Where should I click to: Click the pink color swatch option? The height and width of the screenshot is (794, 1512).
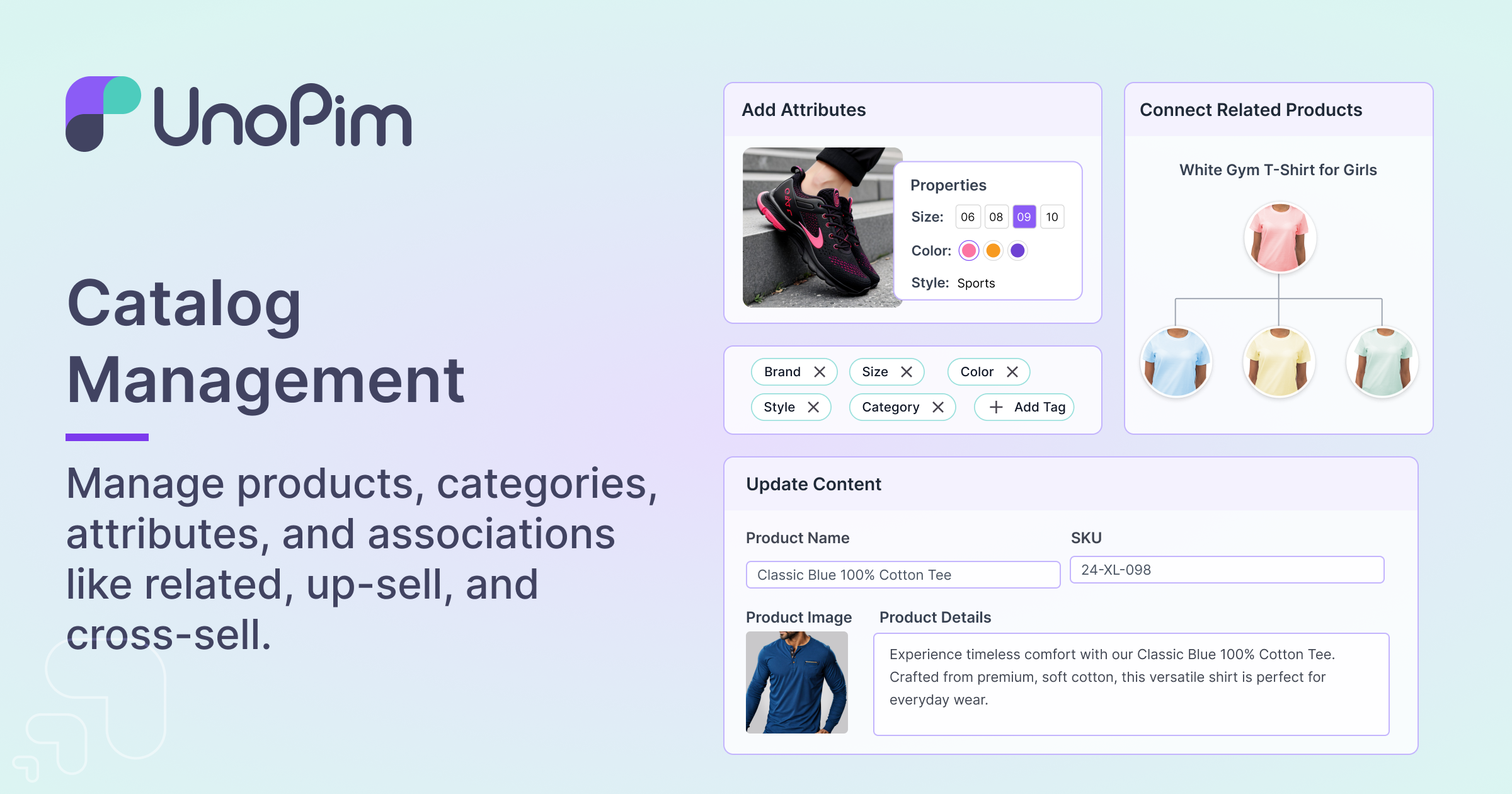966,251
